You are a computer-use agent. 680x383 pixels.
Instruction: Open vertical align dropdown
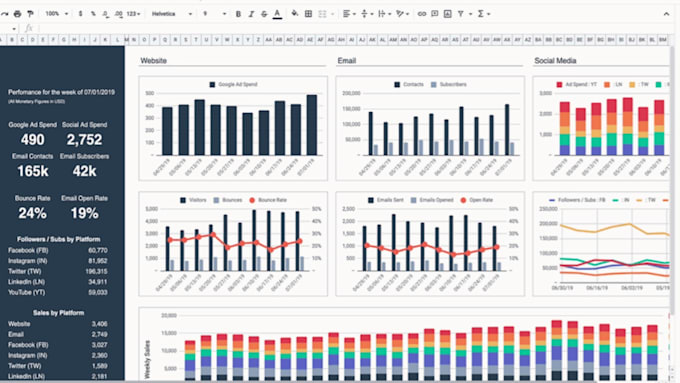point(367,14)
